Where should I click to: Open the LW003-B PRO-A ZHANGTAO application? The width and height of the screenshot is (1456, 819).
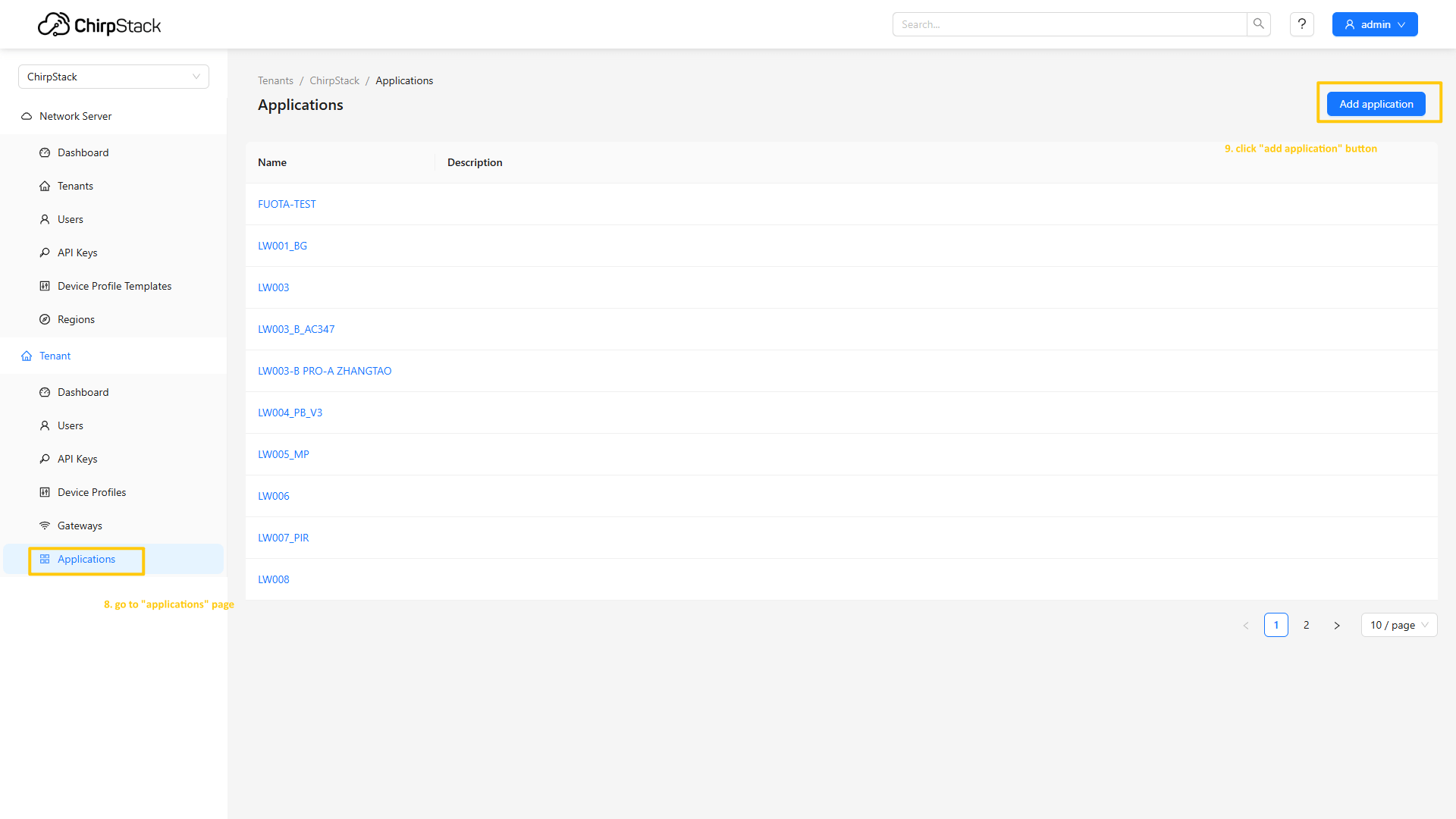click(325, 371)
